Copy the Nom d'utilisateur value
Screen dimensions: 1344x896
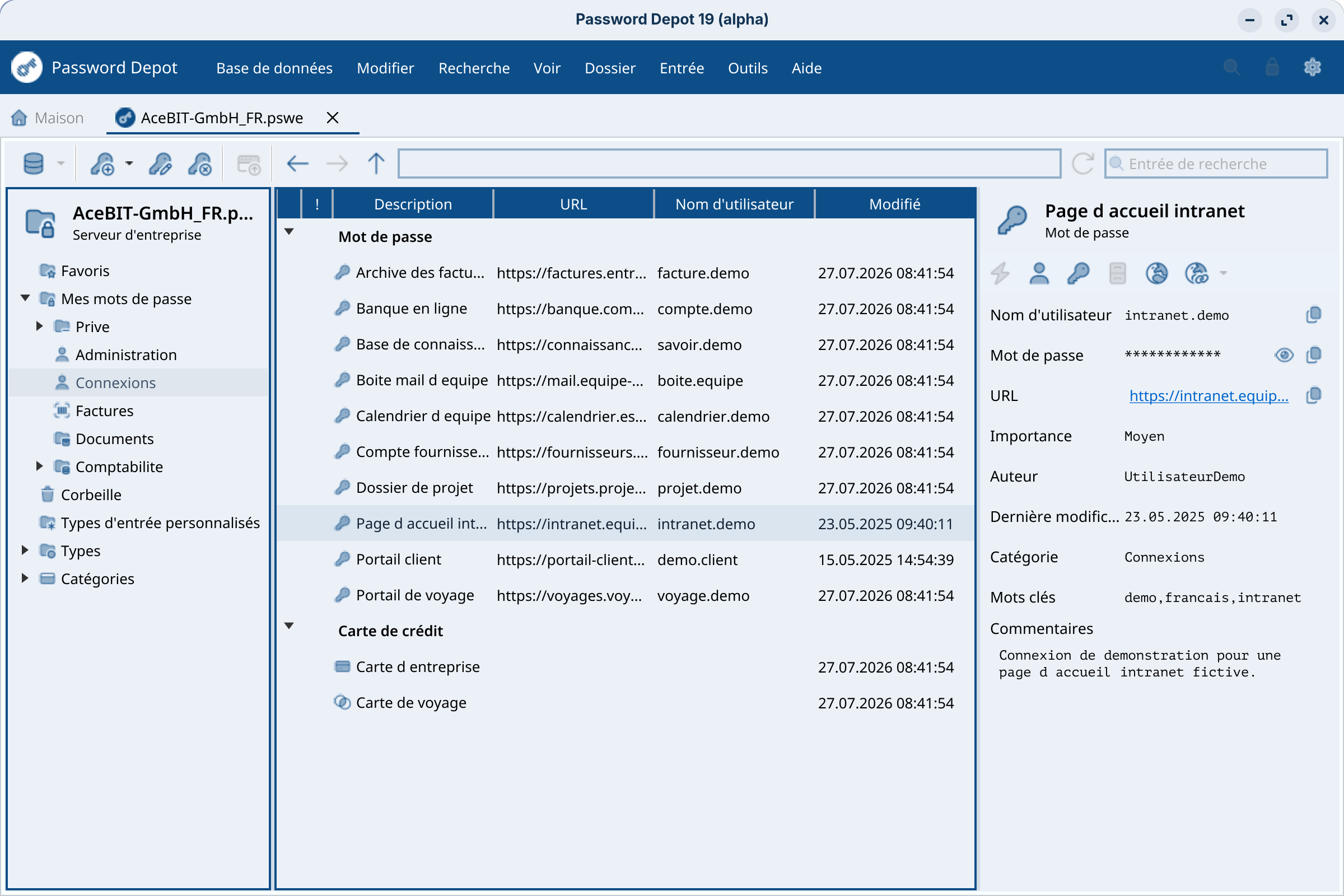[1314, 315]
